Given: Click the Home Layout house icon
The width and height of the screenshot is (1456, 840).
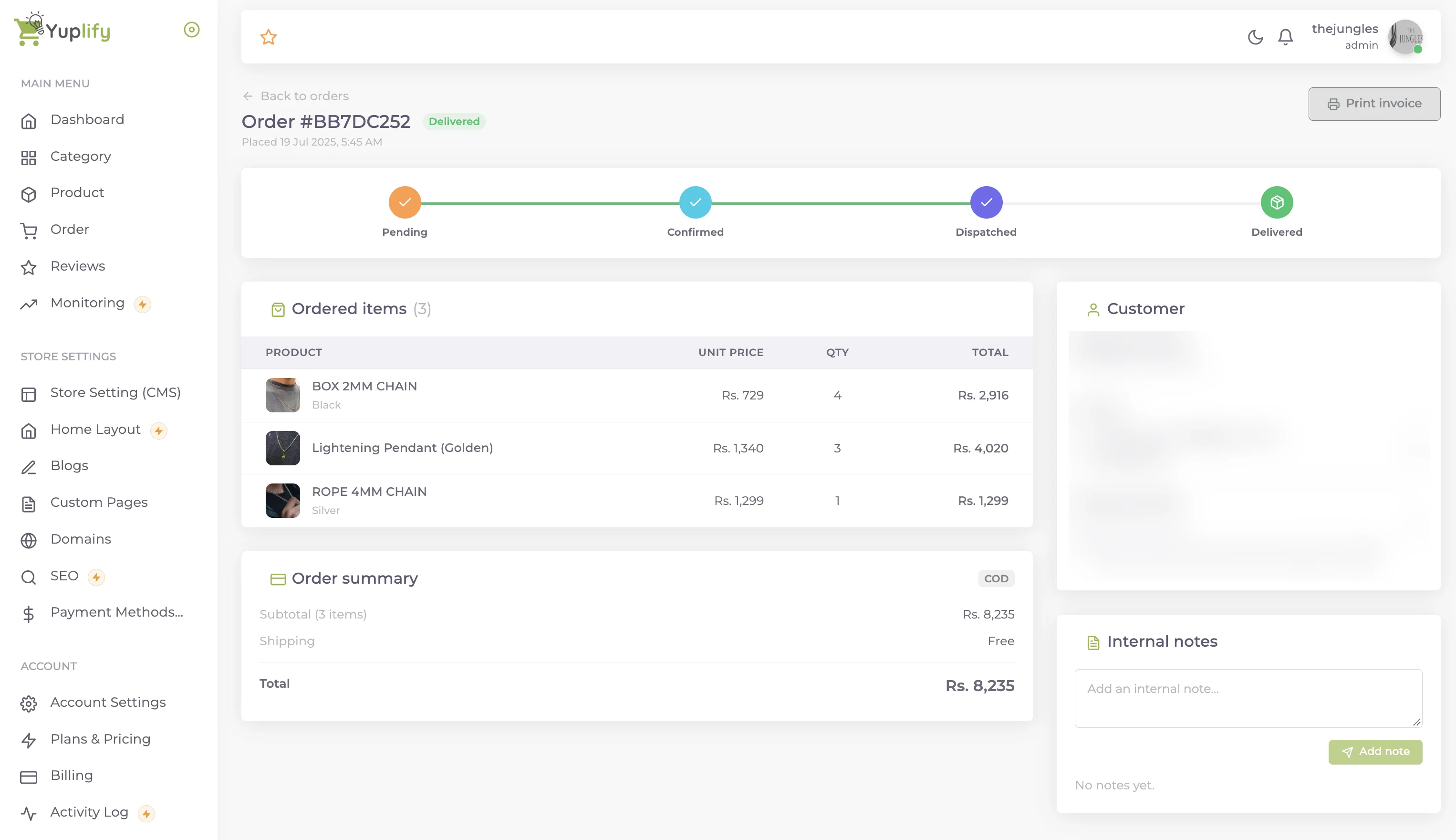Looking at the screenshot, I should 29,430.
